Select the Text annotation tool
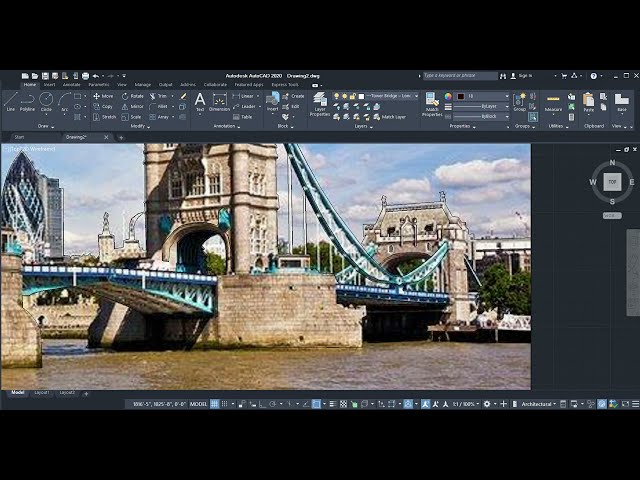640x480 pixels. pyautogui.click(x=200, y=102)
